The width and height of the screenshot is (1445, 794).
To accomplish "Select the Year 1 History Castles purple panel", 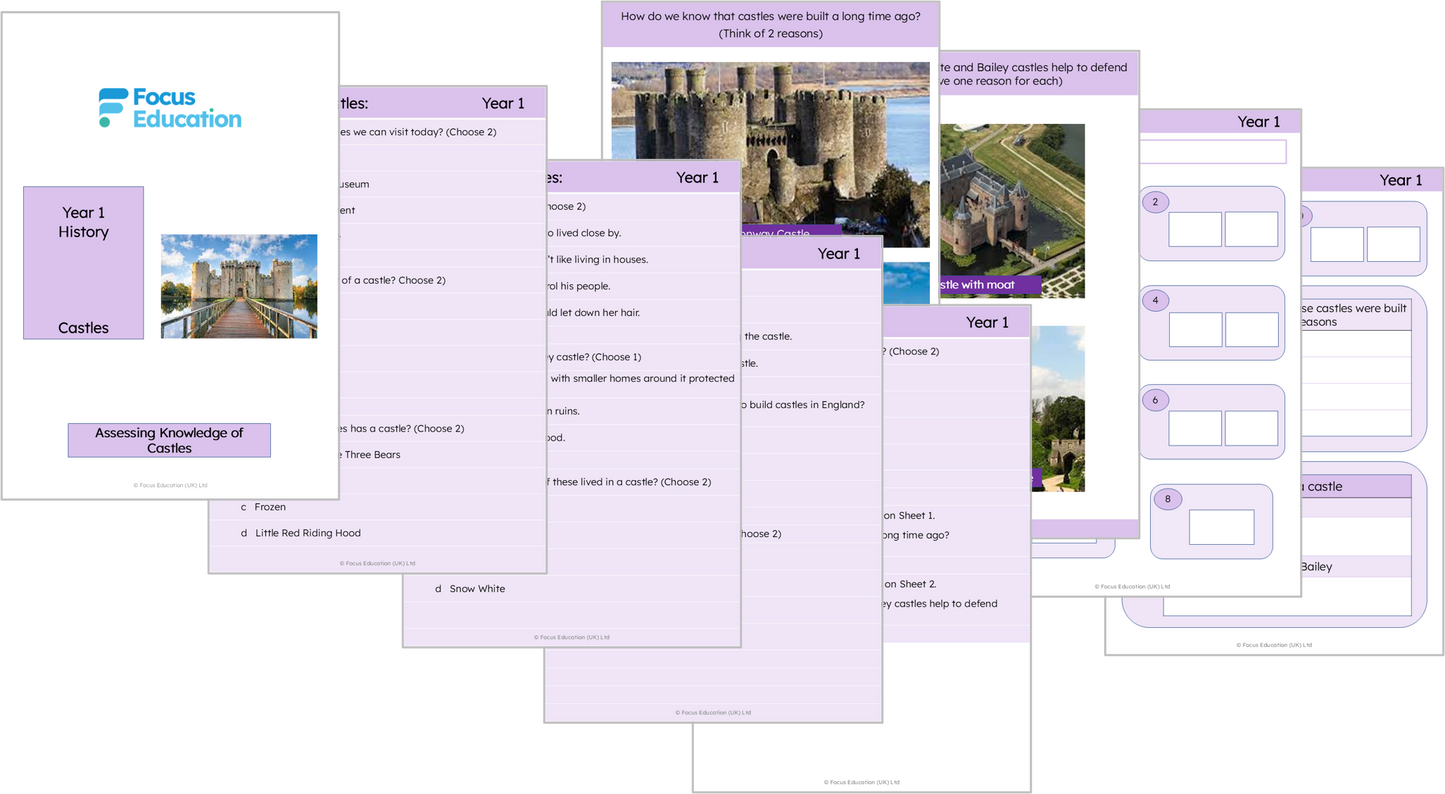I will pyautogui.click(x=83, y=262).
